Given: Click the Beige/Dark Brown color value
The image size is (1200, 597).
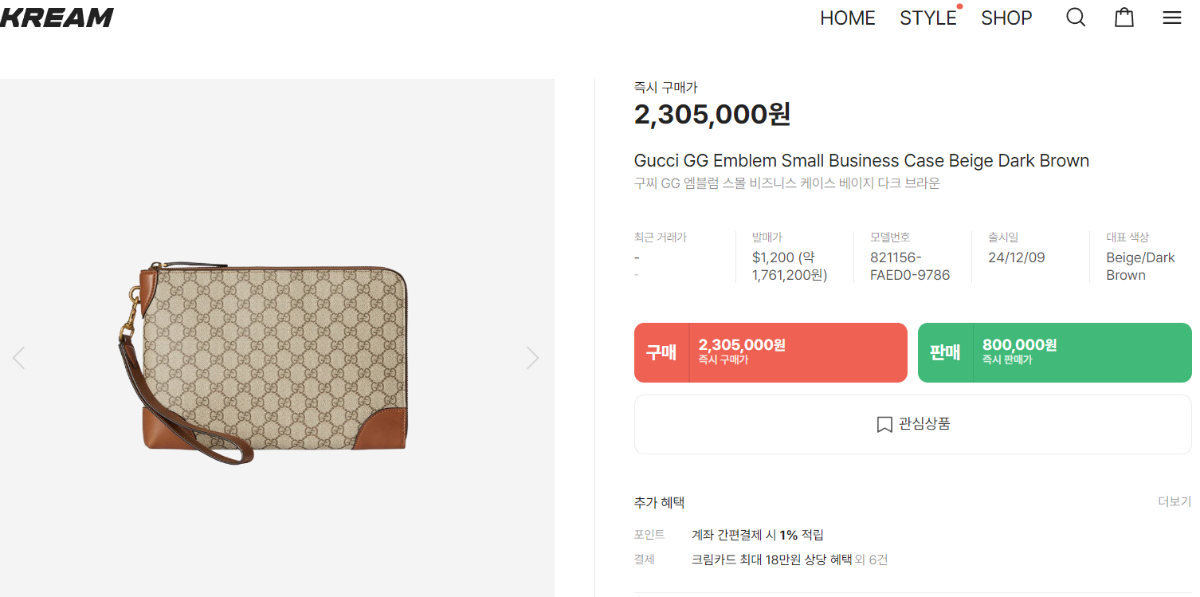Looking at the screenshot, I should tap(1140, 266).
